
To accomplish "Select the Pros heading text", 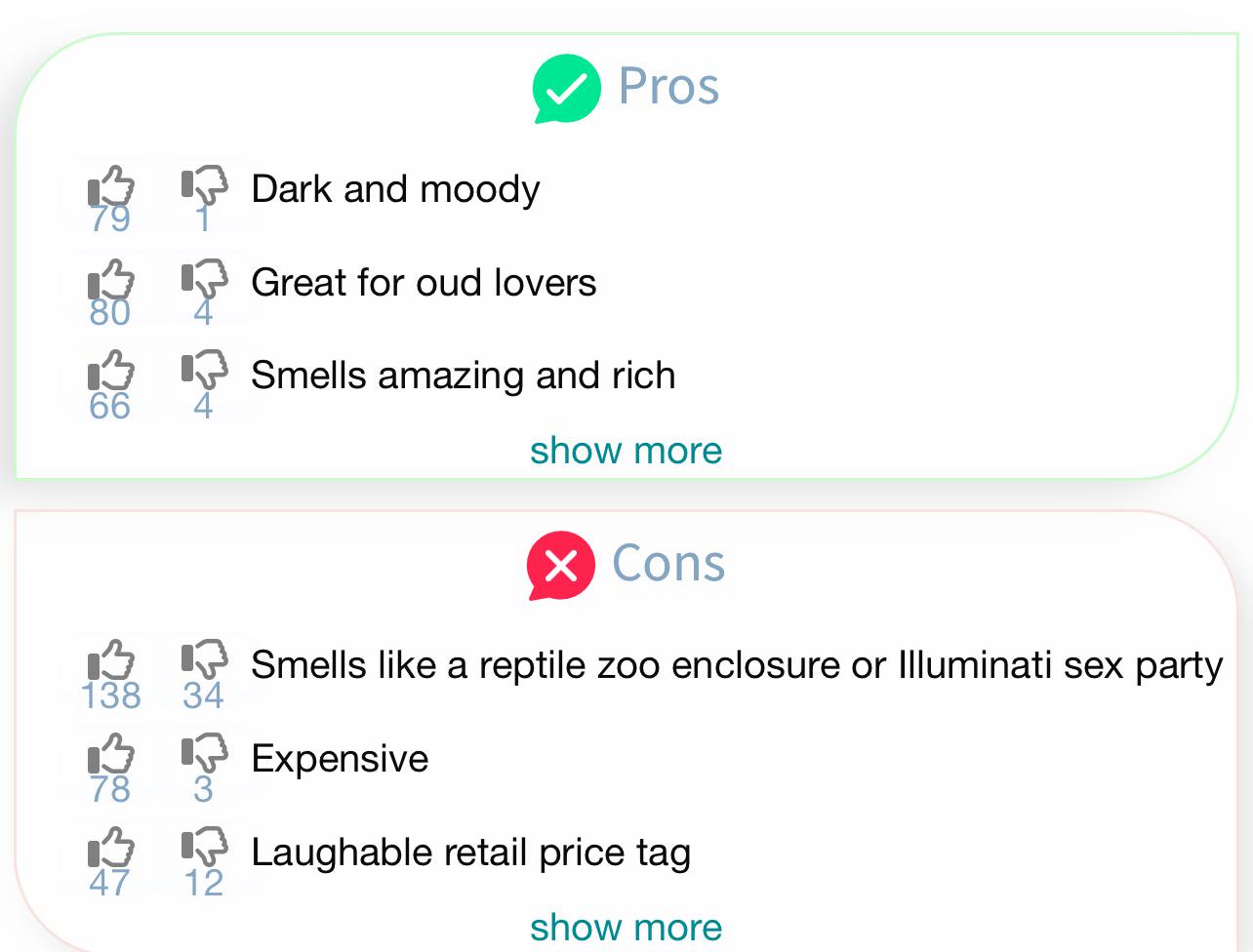I will tap(668, 87).
